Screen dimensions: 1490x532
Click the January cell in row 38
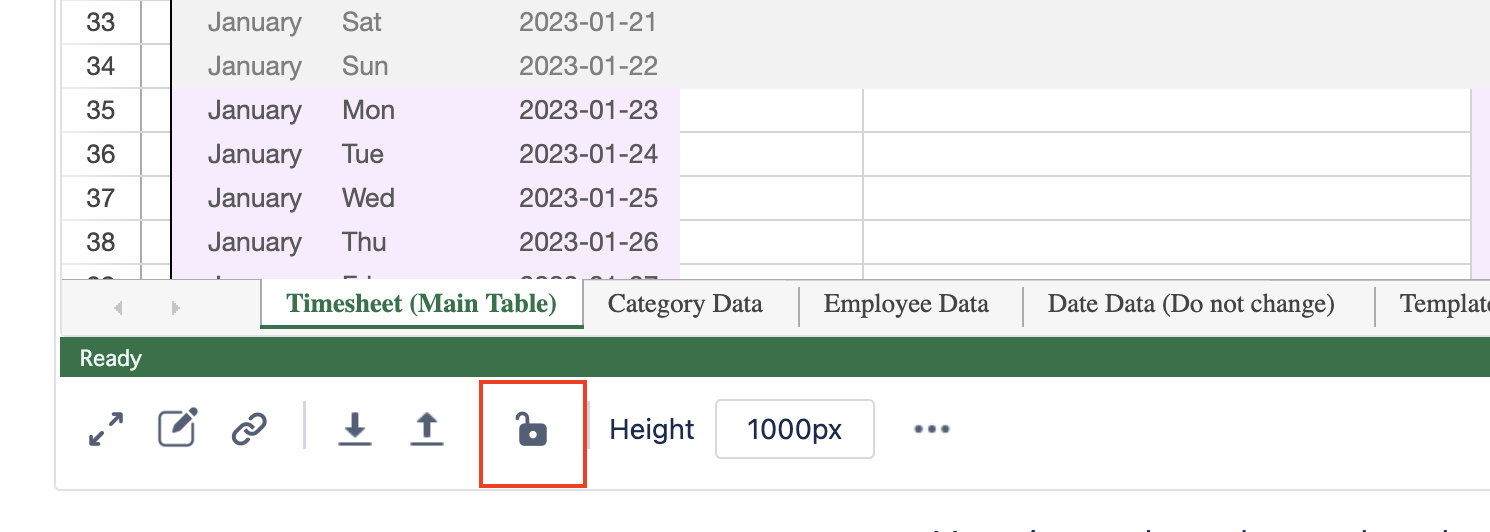(x=254, y=242)
